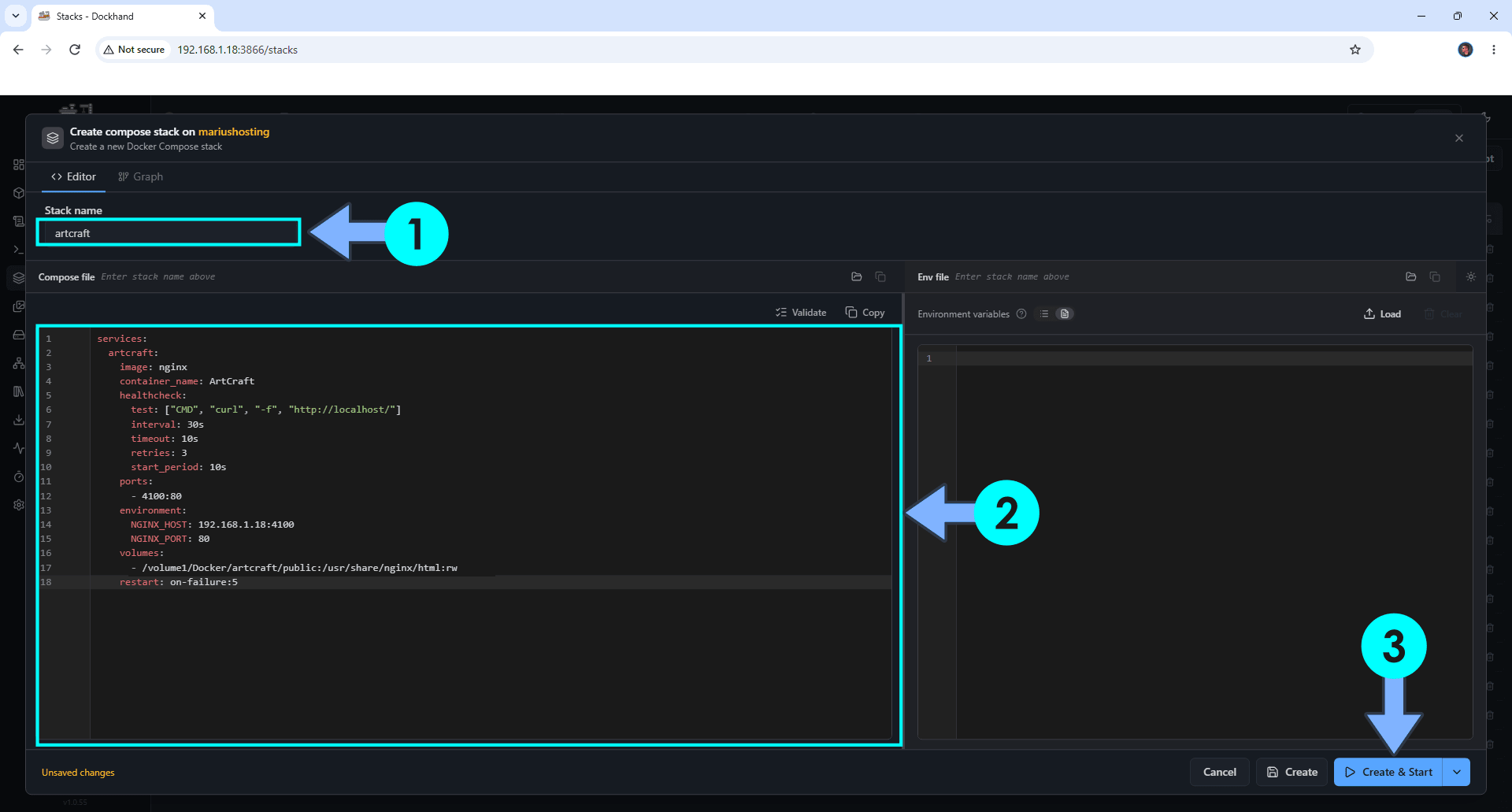Open the Activity pulse icon in sidebar
The height and width of the screenshot is (812, 1512).
[x=19, y=448]
